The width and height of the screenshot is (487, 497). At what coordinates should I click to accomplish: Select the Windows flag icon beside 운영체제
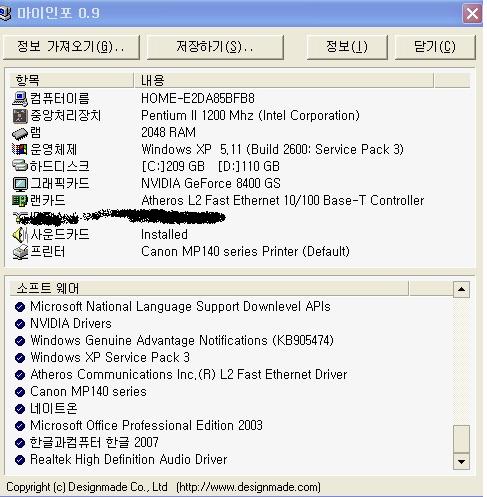[20, 149]
